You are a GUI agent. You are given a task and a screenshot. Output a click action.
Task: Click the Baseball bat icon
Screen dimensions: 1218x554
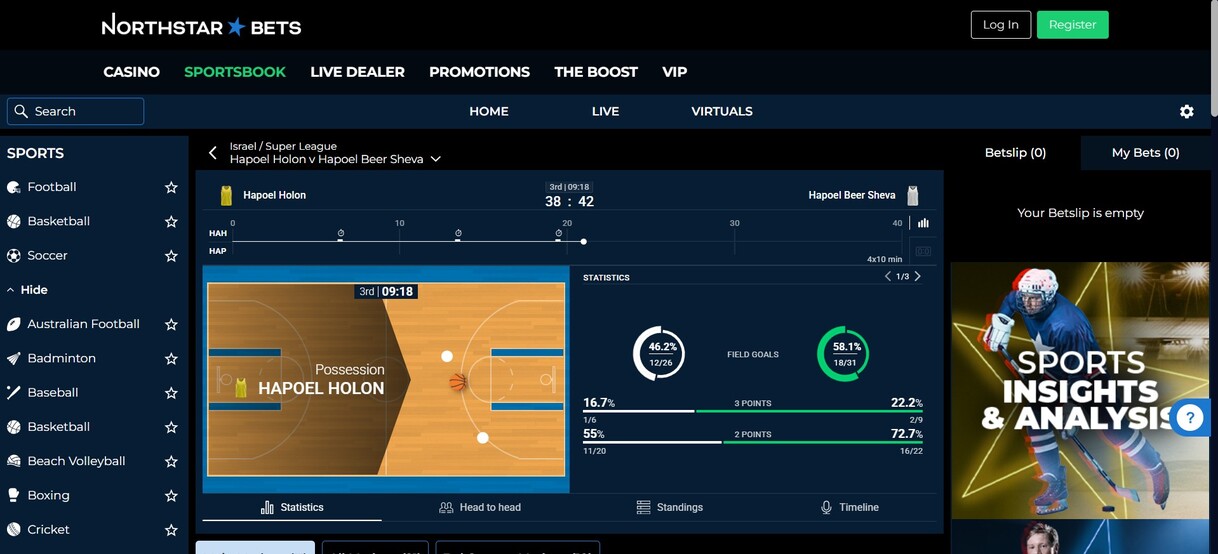(x=14, y=392)
